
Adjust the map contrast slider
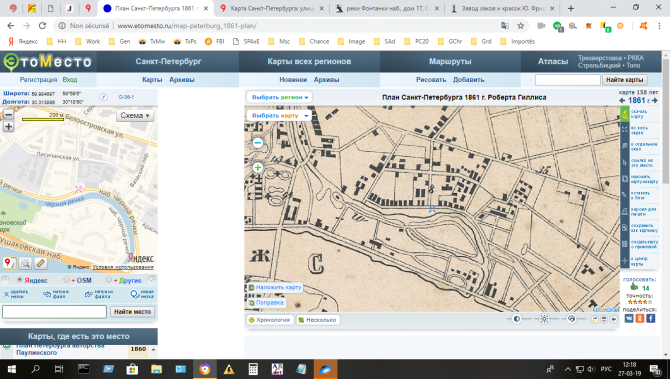tap(517, 319)
